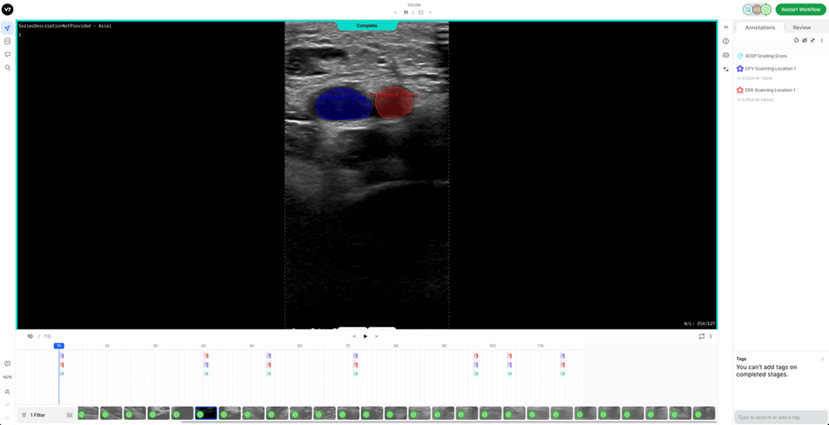Click the AS user avatar
This screenshot has height=425, width=829.
tap(757, 10)
